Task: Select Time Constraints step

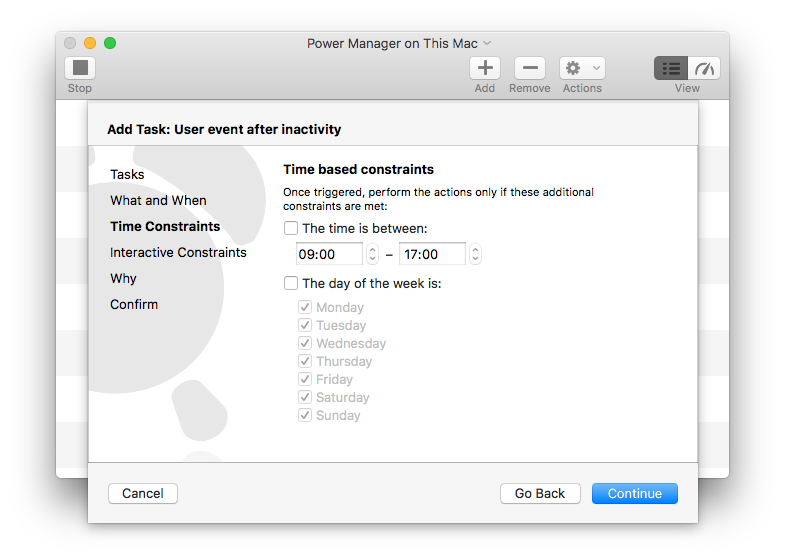Action: [165, 227]
